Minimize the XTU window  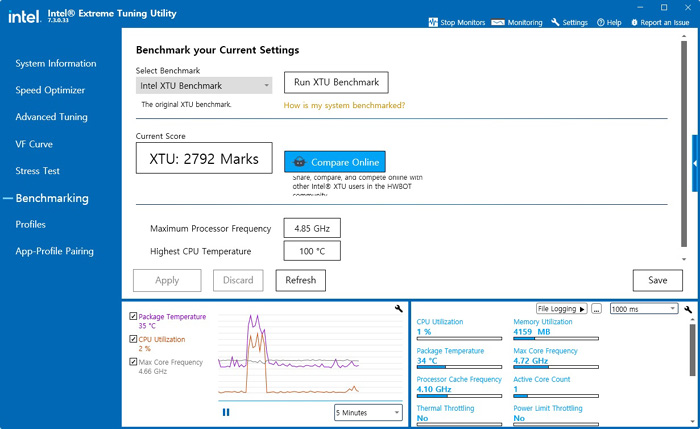640,8
